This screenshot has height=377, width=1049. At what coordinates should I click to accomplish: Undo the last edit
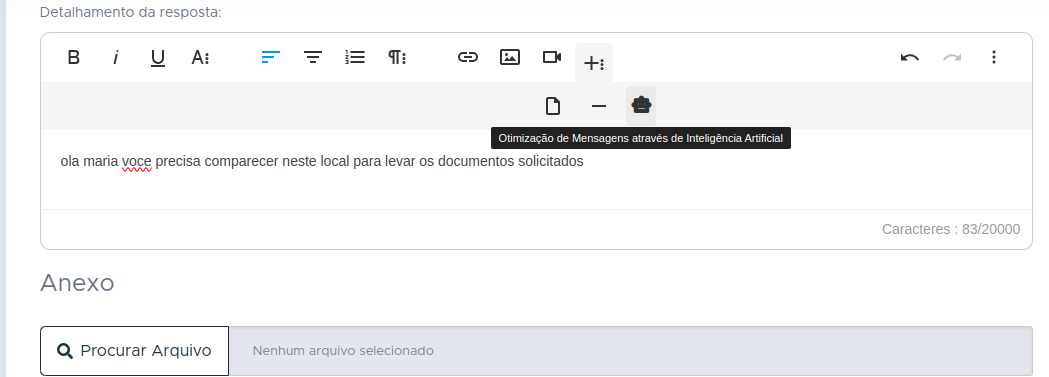[x=909, y=57]
